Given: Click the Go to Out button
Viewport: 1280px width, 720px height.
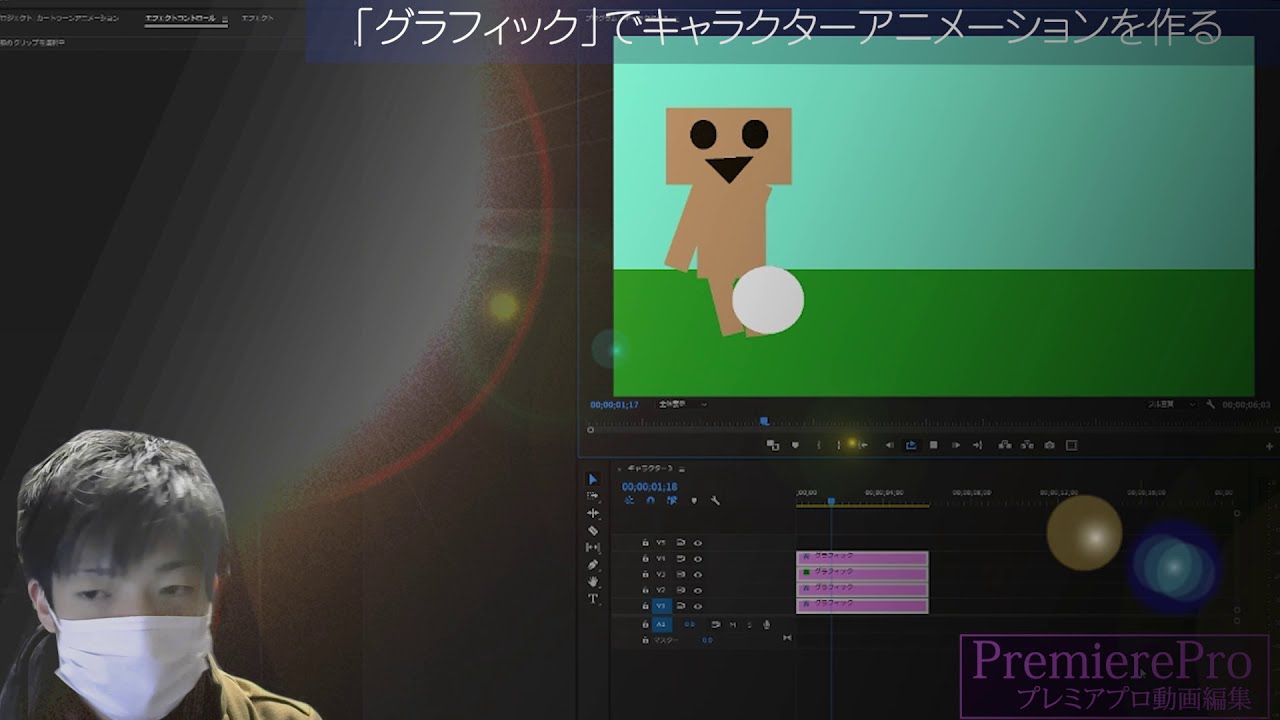Looking at the screenshot, I should pyautogui.click(x=978, y=444).
